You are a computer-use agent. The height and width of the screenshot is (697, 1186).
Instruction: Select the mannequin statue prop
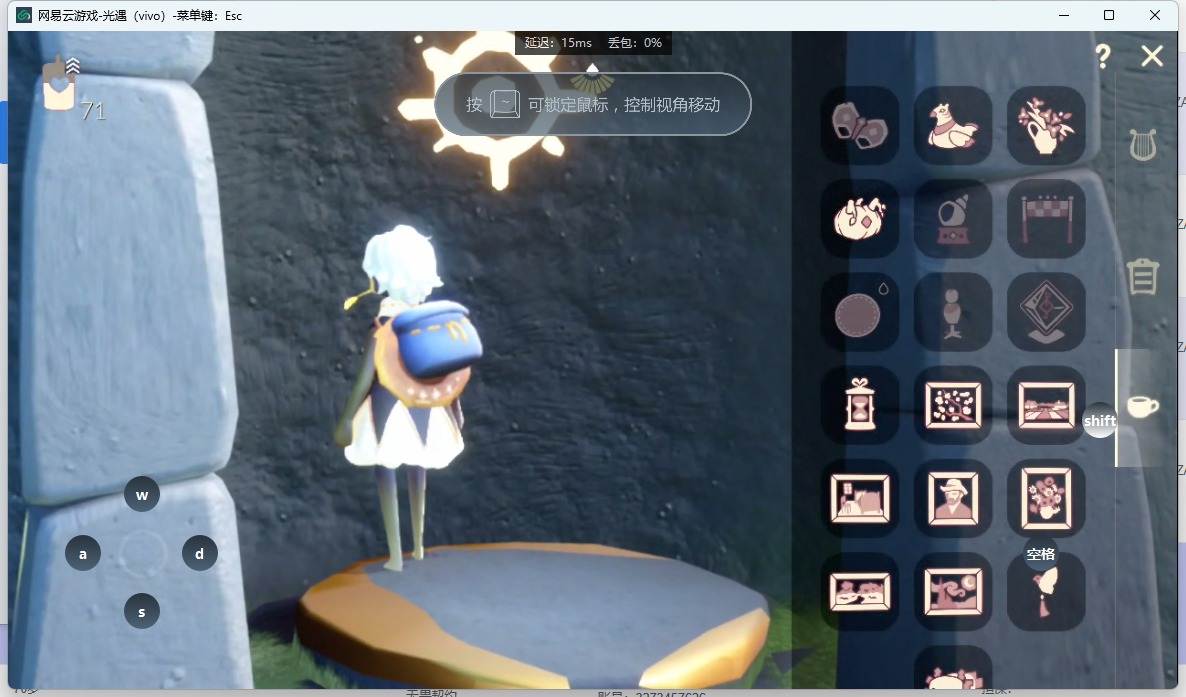point(953,312)
